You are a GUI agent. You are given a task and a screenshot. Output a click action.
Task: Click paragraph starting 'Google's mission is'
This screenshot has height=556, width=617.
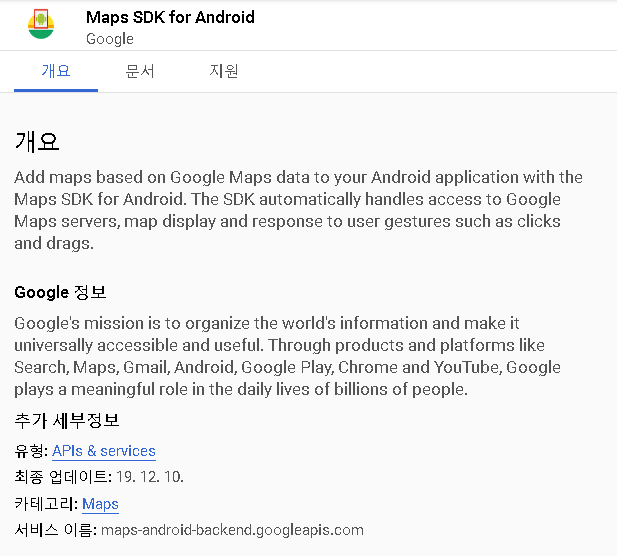[287, 356]
